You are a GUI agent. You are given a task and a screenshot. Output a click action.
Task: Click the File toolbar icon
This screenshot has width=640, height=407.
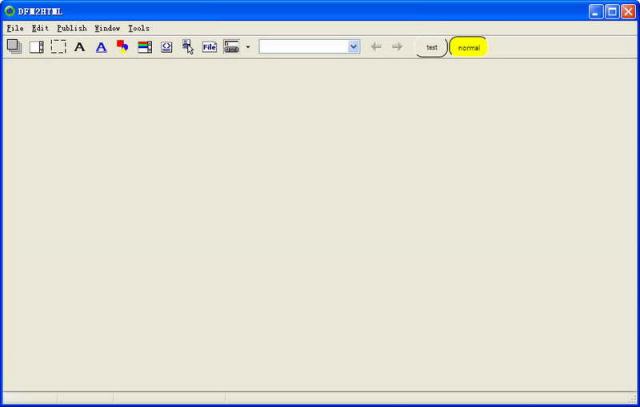coord(209,47)
